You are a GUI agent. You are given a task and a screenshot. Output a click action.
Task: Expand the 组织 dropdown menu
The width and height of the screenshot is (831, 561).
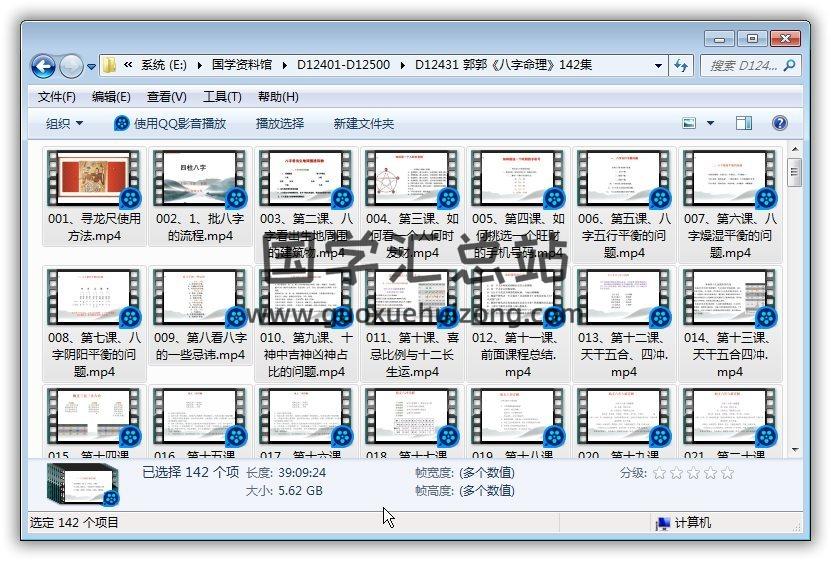click(64, 123)
